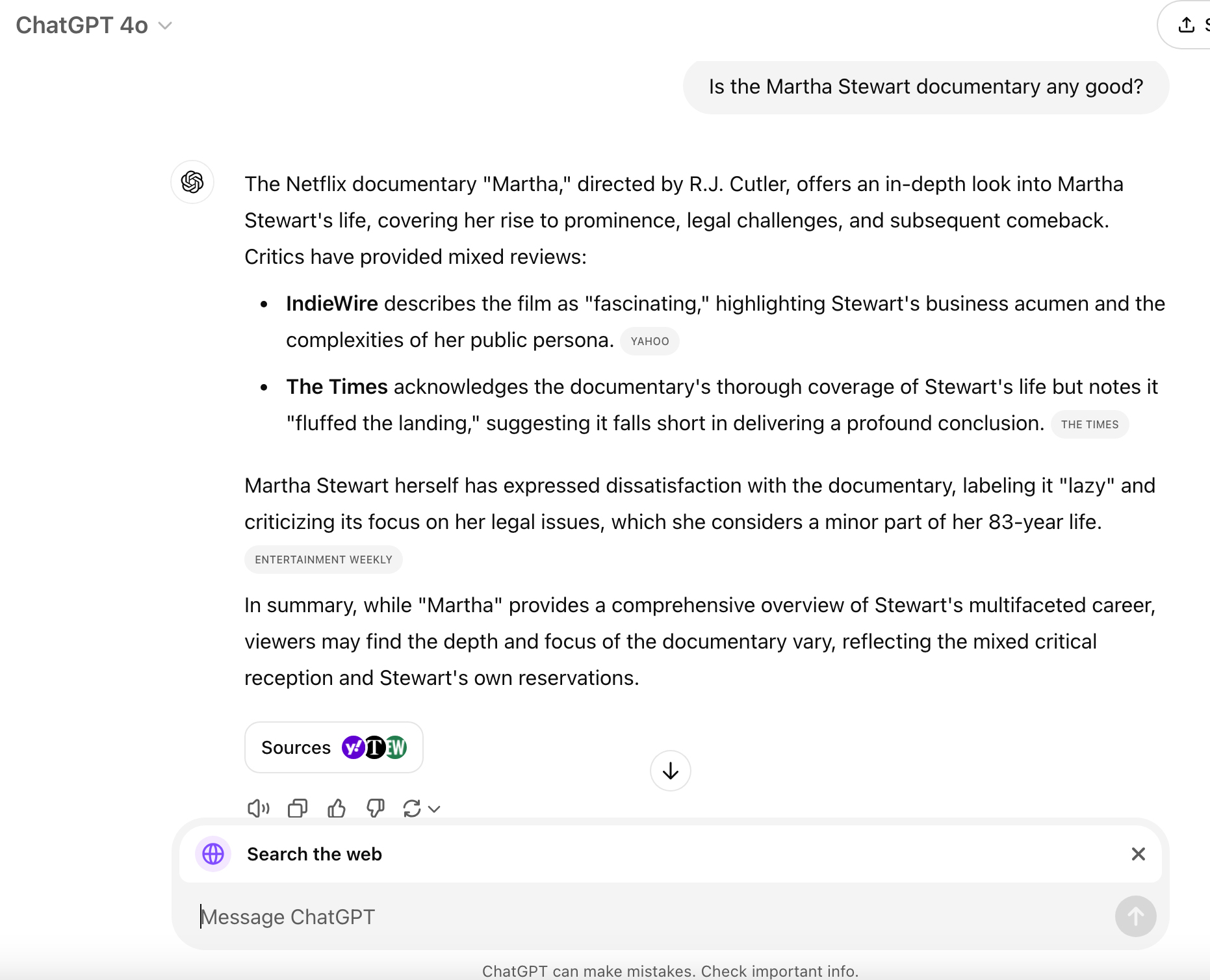Open the ENTERTAINMENT WEEKLY citation chip
Screen dimensions: 1210x980
point(324,560)
